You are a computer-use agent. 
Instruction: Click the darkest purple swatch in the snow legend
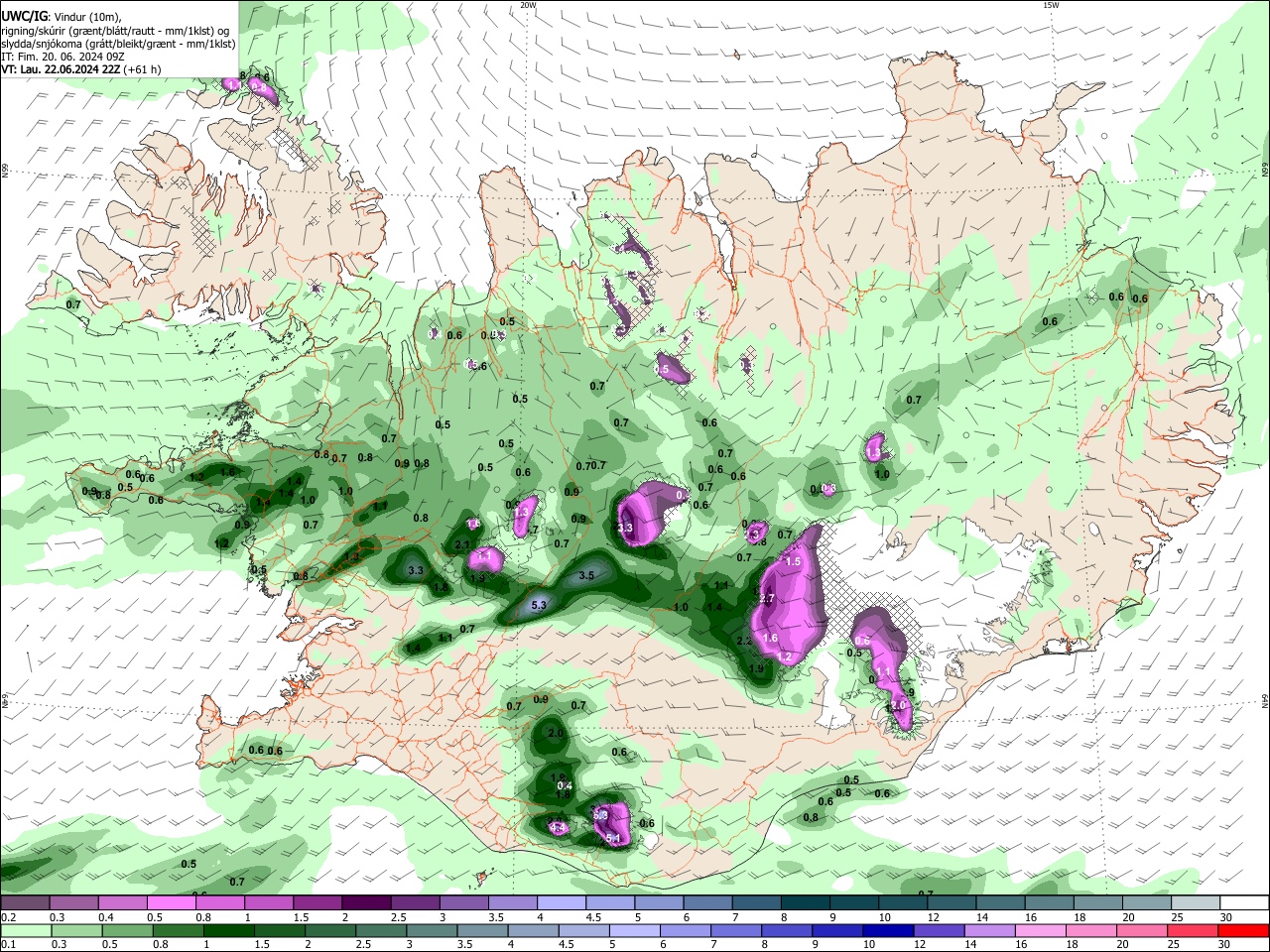click(x=365, y=902)
